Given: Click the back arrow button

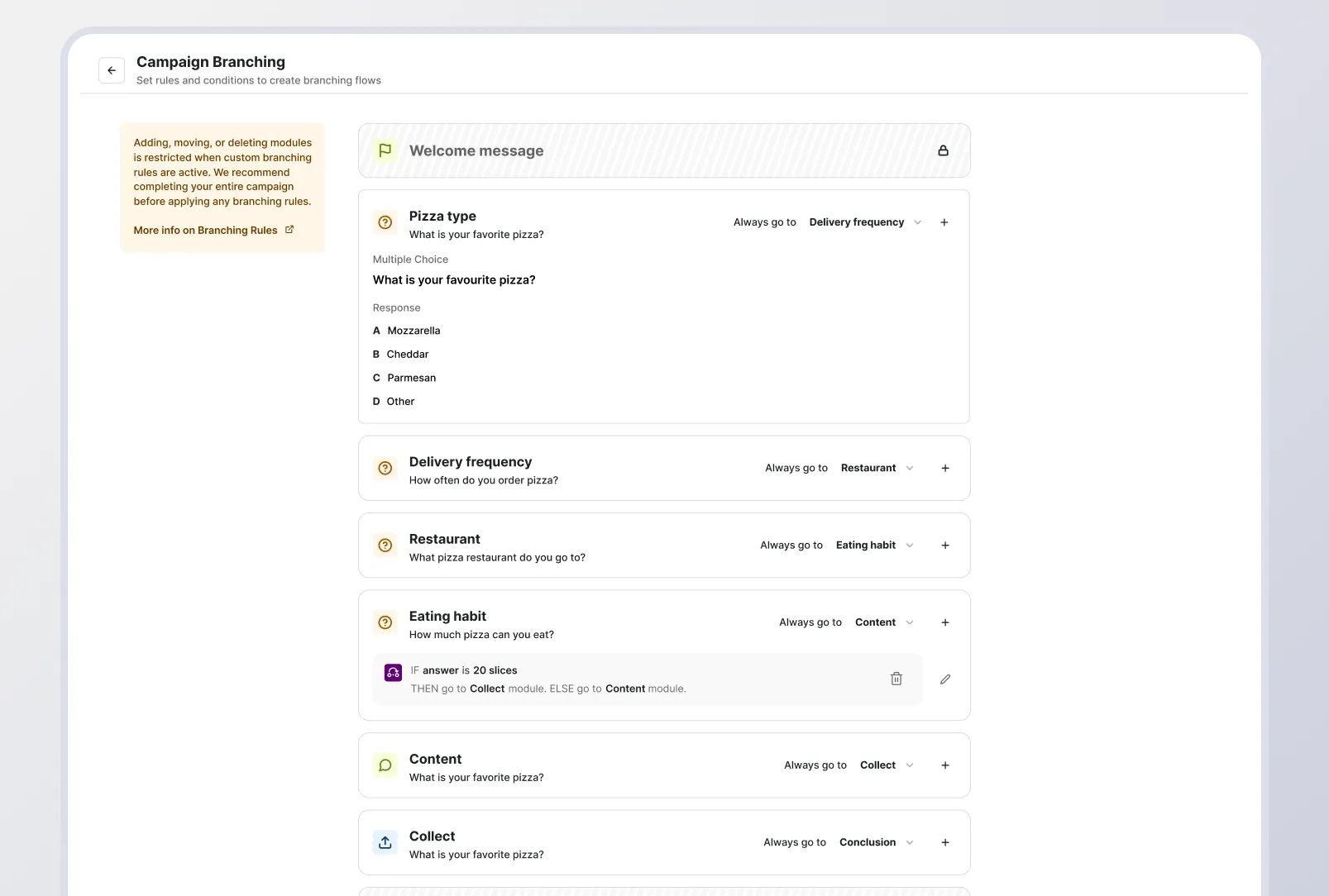Looking at the screenshot, I should click(x=112, y=70).
